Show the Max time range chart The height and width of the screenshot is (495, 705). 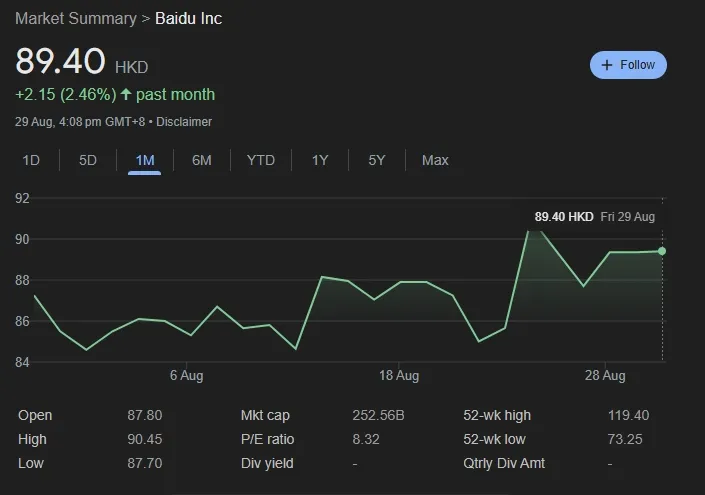tap(435, 160)
